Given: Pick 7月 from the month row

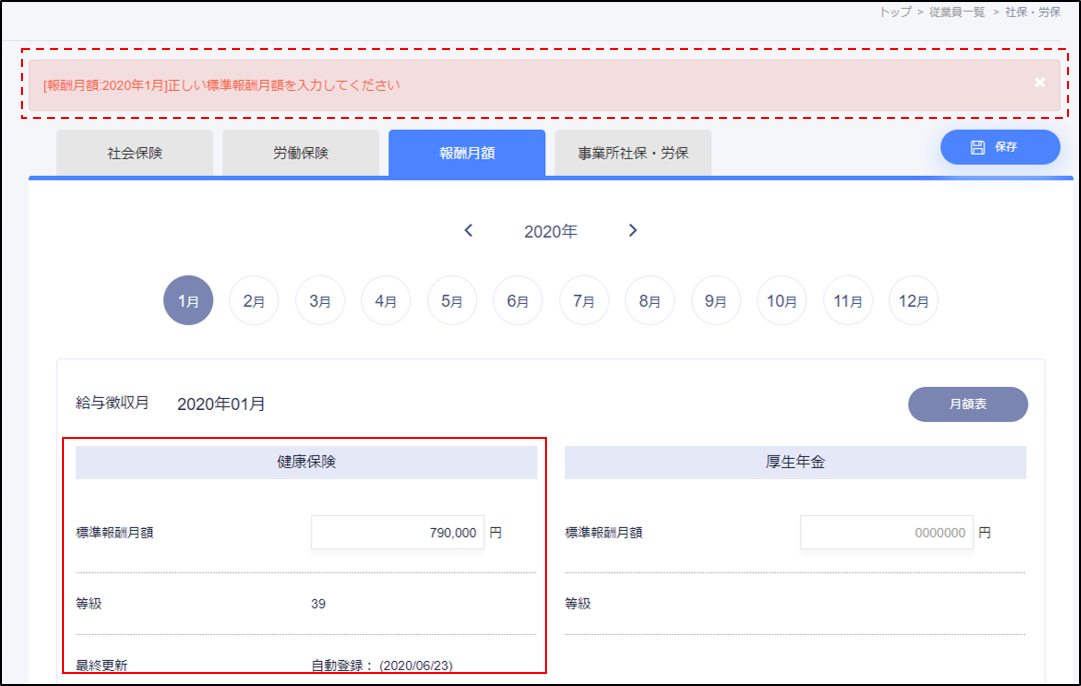Looking at the screenshot, I should coord(584,300).
